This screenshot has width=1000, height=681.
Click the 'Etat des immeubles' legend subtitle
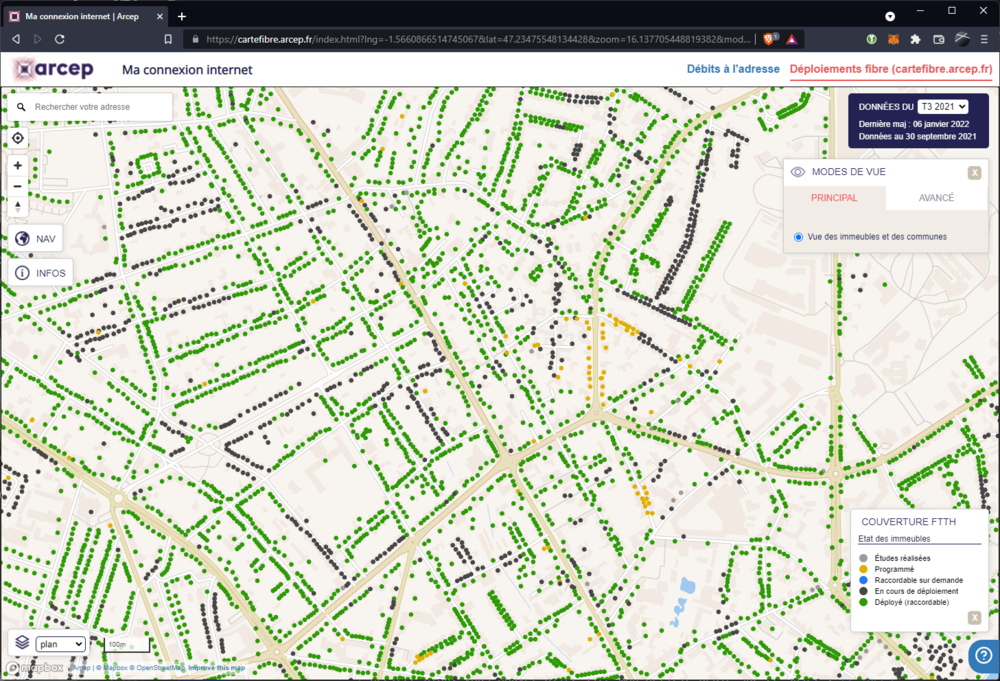coord(894,539)
